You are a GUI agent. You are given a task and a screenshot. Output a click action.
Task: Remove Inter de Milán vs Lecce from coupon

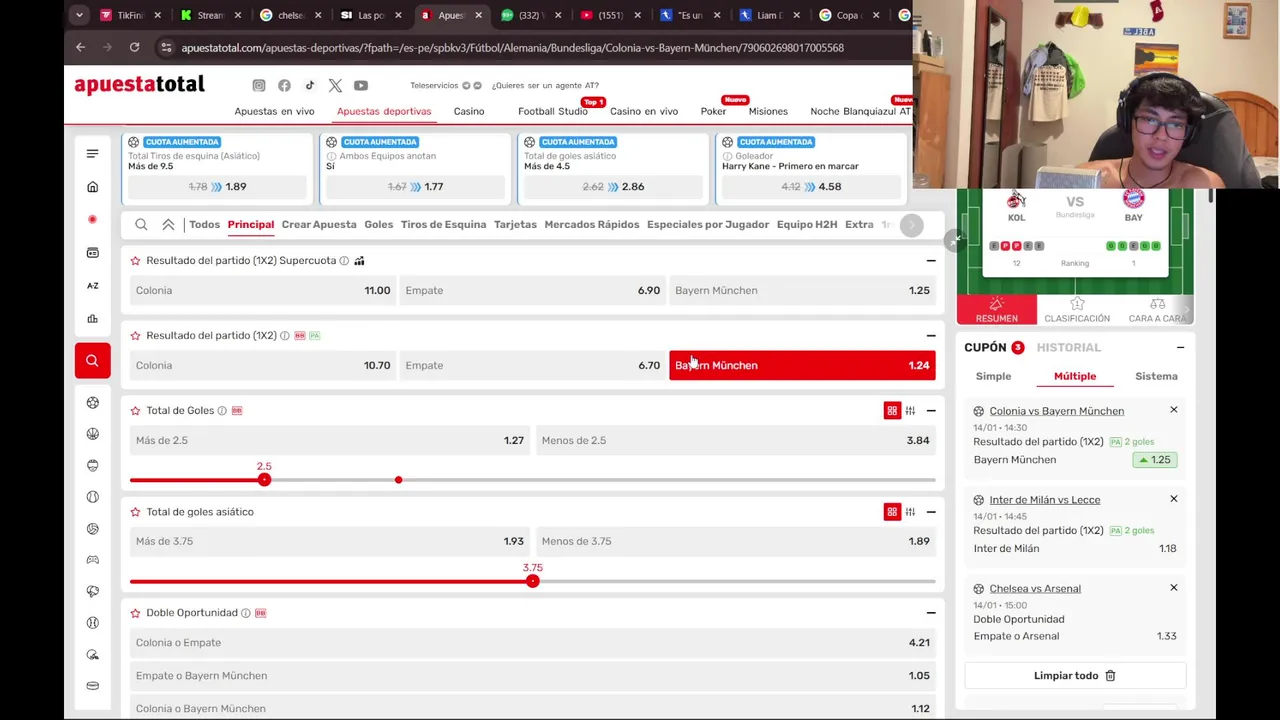[x=1174, y=498]
